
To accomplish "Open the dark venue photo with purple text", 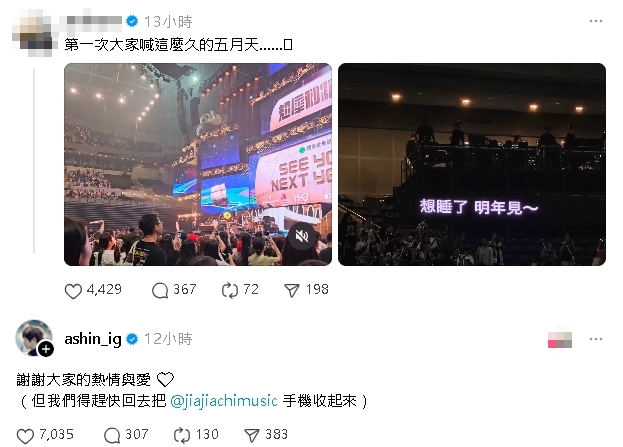I will pyautogui.click(x=472, y=164).
